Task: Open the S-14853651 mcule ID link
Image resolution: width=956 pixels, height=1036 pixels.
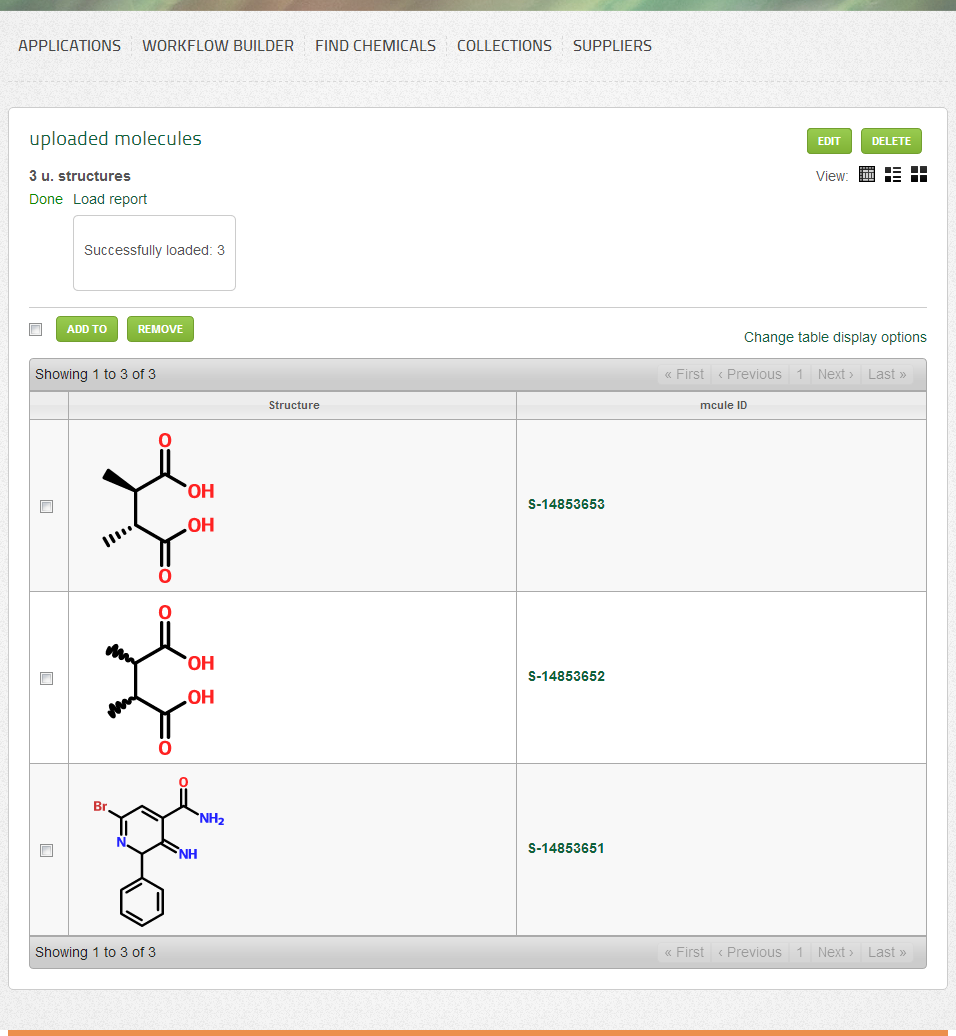Action: [x=566, y=849]
